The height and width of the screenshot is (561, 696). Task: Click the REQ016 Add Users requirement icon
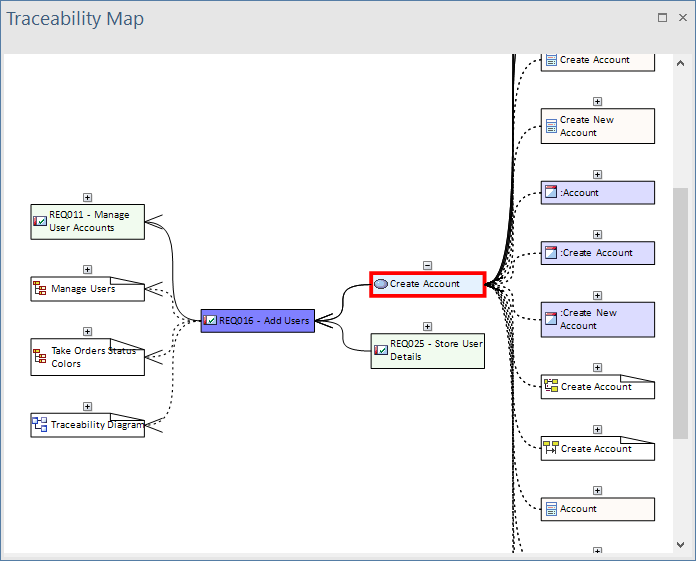210,320
